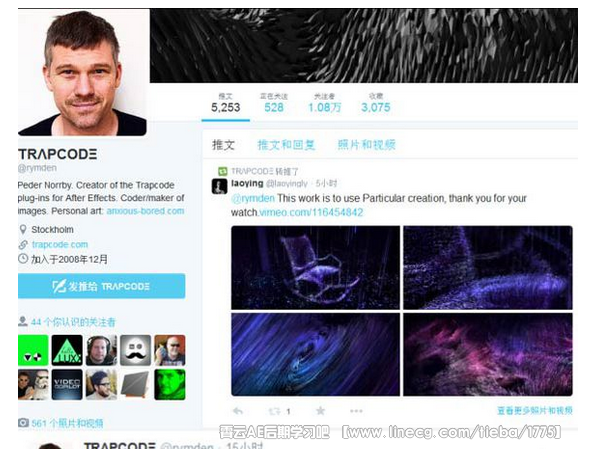Click the 发推给 TRAPCODE button
603x449 pixels.
(x=102, y=286)
